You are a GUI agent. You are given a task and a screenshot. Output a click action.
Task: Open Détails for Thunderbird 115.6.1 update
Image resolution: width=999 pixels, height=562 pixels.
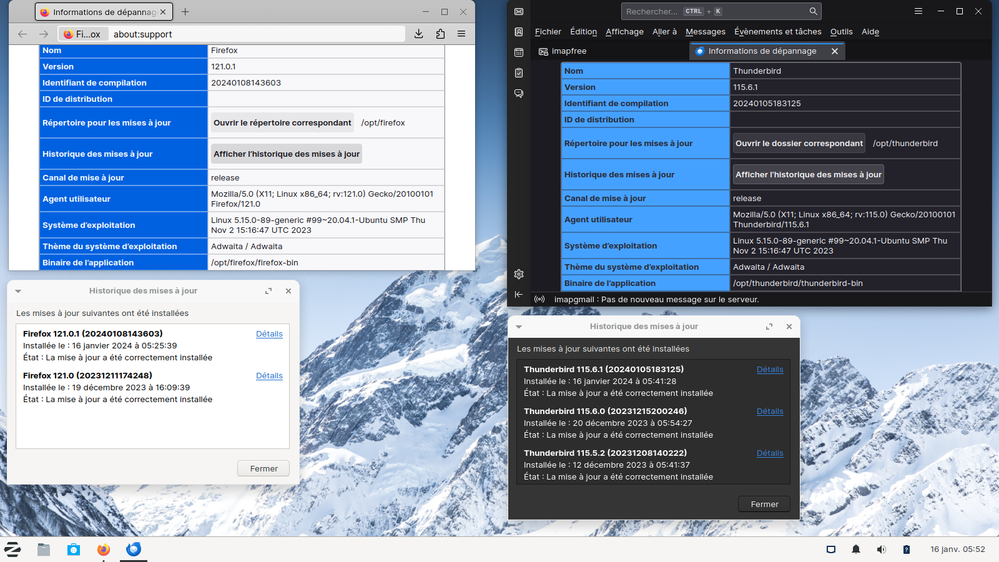[770, 370]
